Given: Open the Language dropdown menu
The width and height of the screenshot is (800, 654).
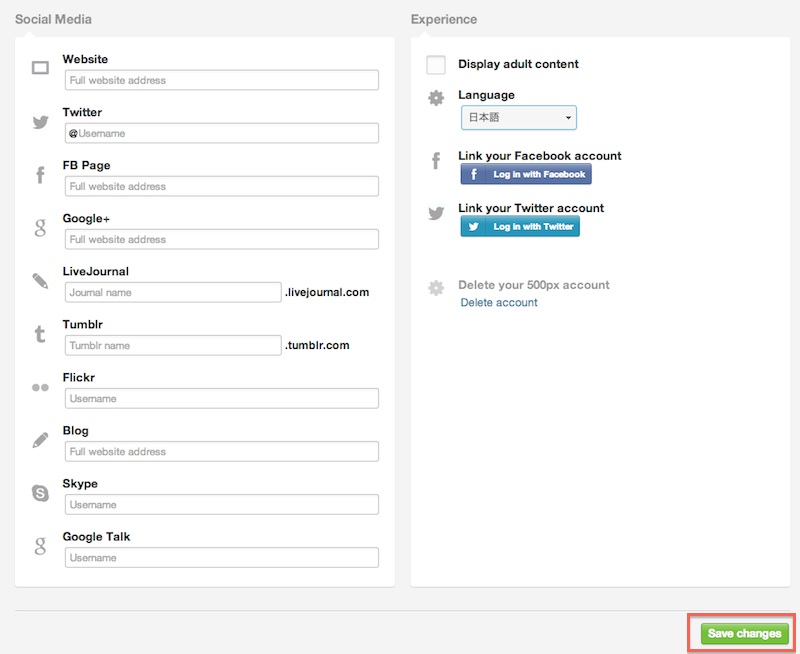Looking at the screenshot, I should (x=518, y=118).
